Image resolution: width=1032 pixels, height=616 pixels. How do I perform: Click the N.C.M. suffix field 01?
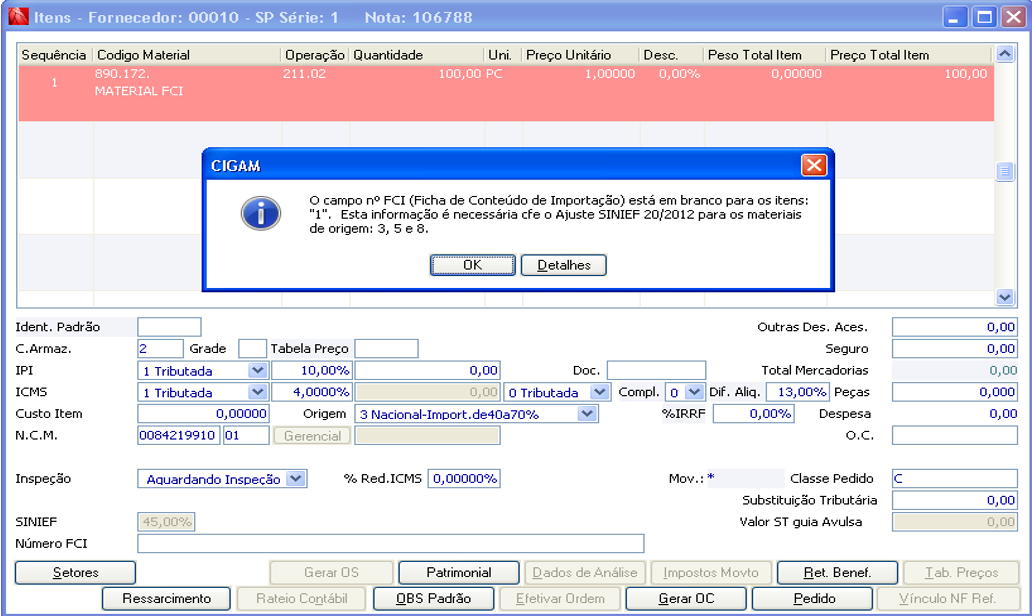pyautogui.click(x=246, y=436)
